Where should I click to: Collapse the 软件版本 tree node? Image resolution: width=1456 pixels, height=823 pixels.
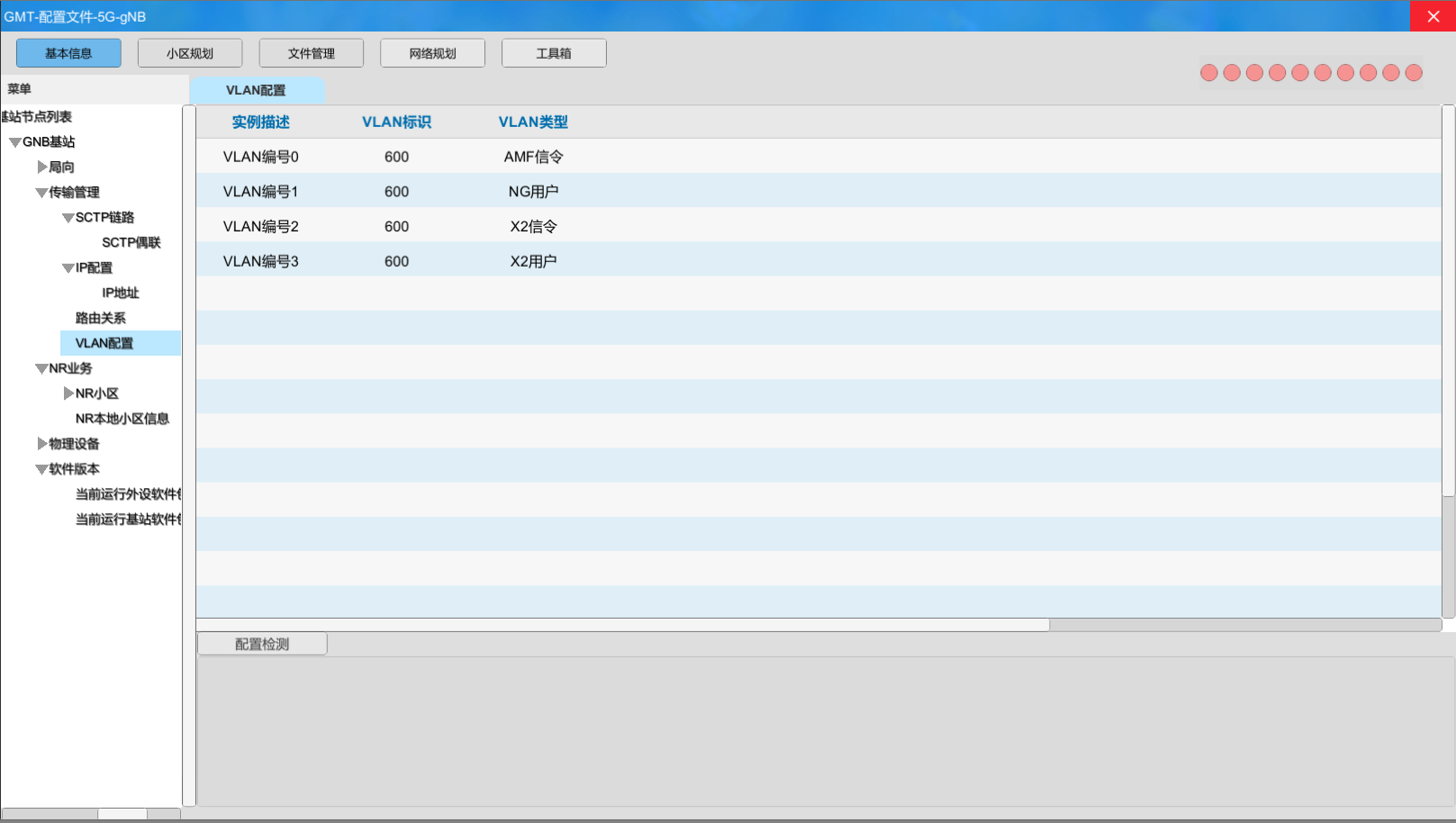[41, 470]
